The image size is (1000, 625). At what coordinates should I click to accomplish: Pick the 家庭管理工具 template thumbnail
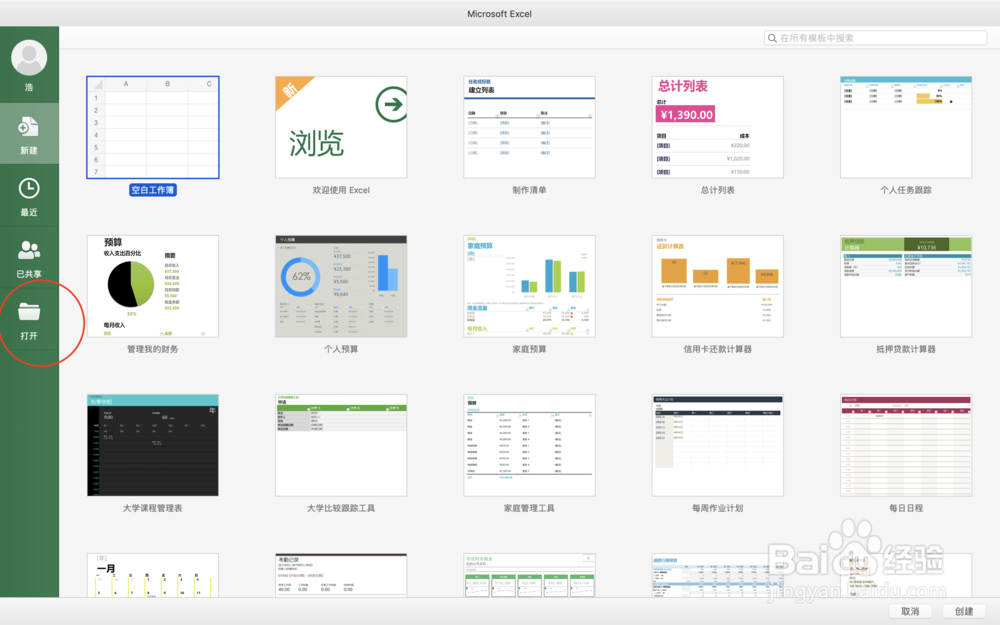coord(529,445)
